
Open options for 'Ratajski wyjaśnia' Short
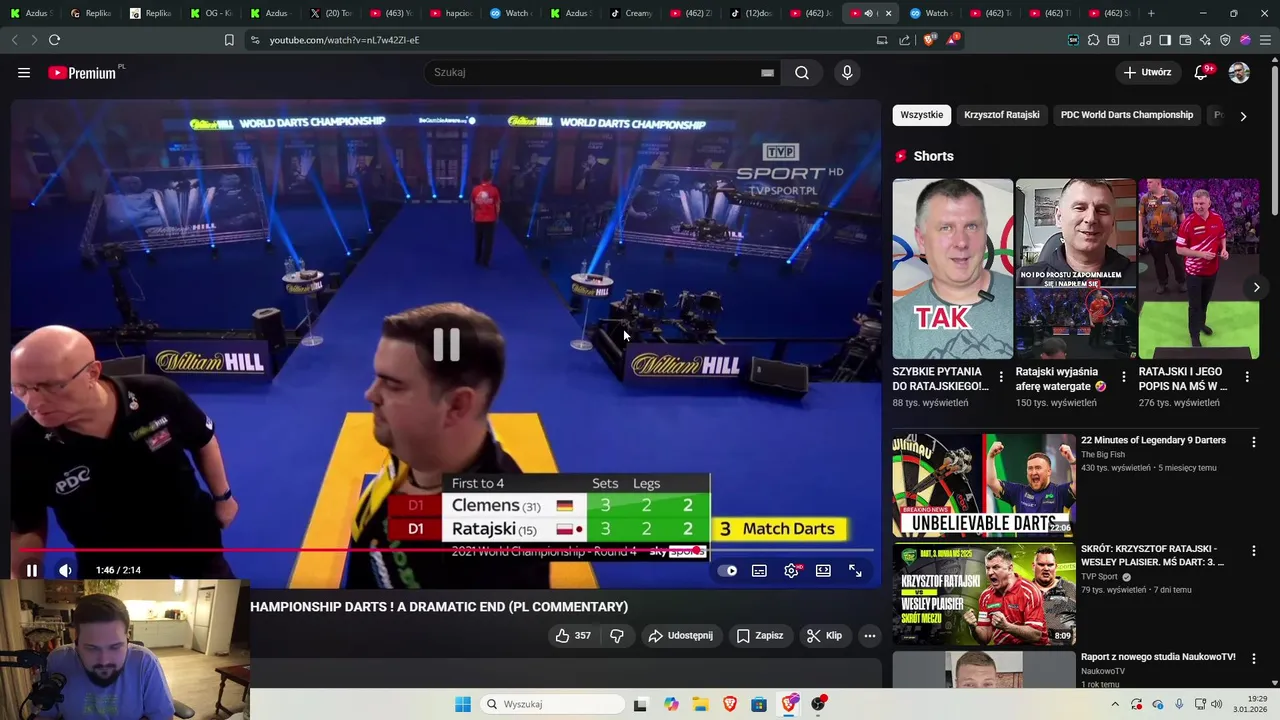[1124, 377]
